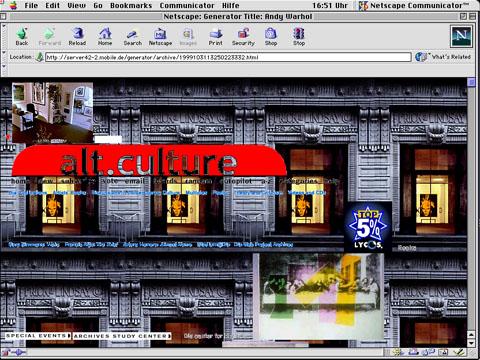This screenshot has height=360, width=480.
Task: Click the Location URL field
Action: [228, 57]
